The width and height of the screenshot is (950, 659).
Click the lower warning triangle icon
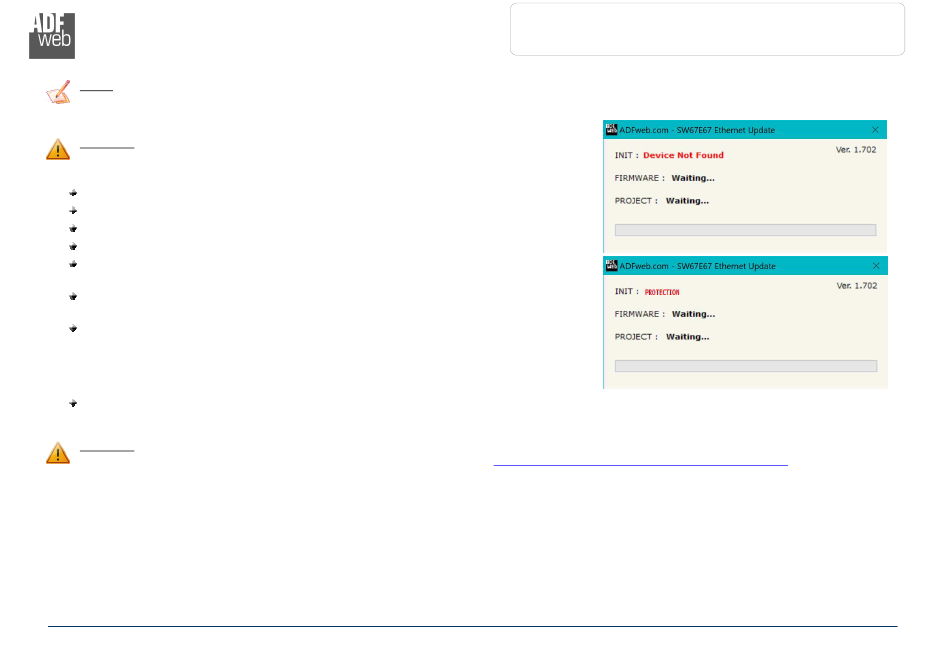click(58, 452)
